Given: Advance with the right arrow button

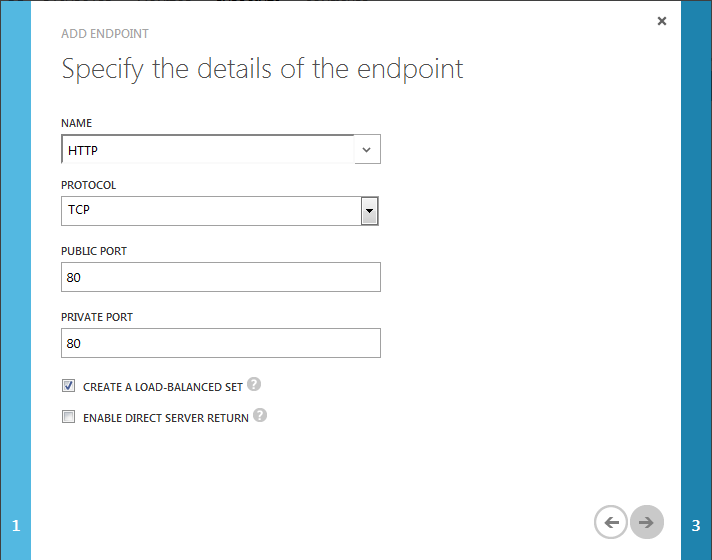Looking at the screenshot, I should pos(647,522).
